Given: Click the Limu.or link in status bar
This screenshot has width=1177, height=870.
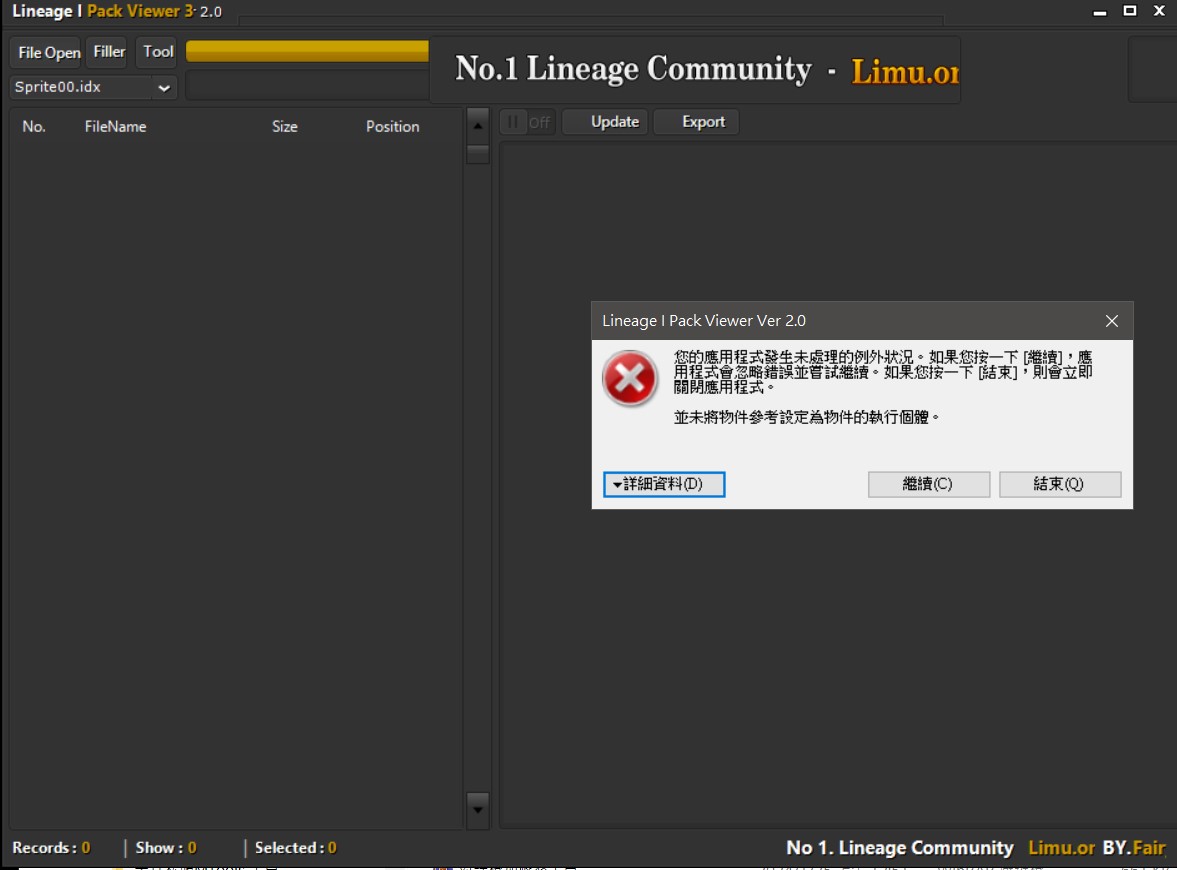Looking at the screenshot, I should [1061, 848].
